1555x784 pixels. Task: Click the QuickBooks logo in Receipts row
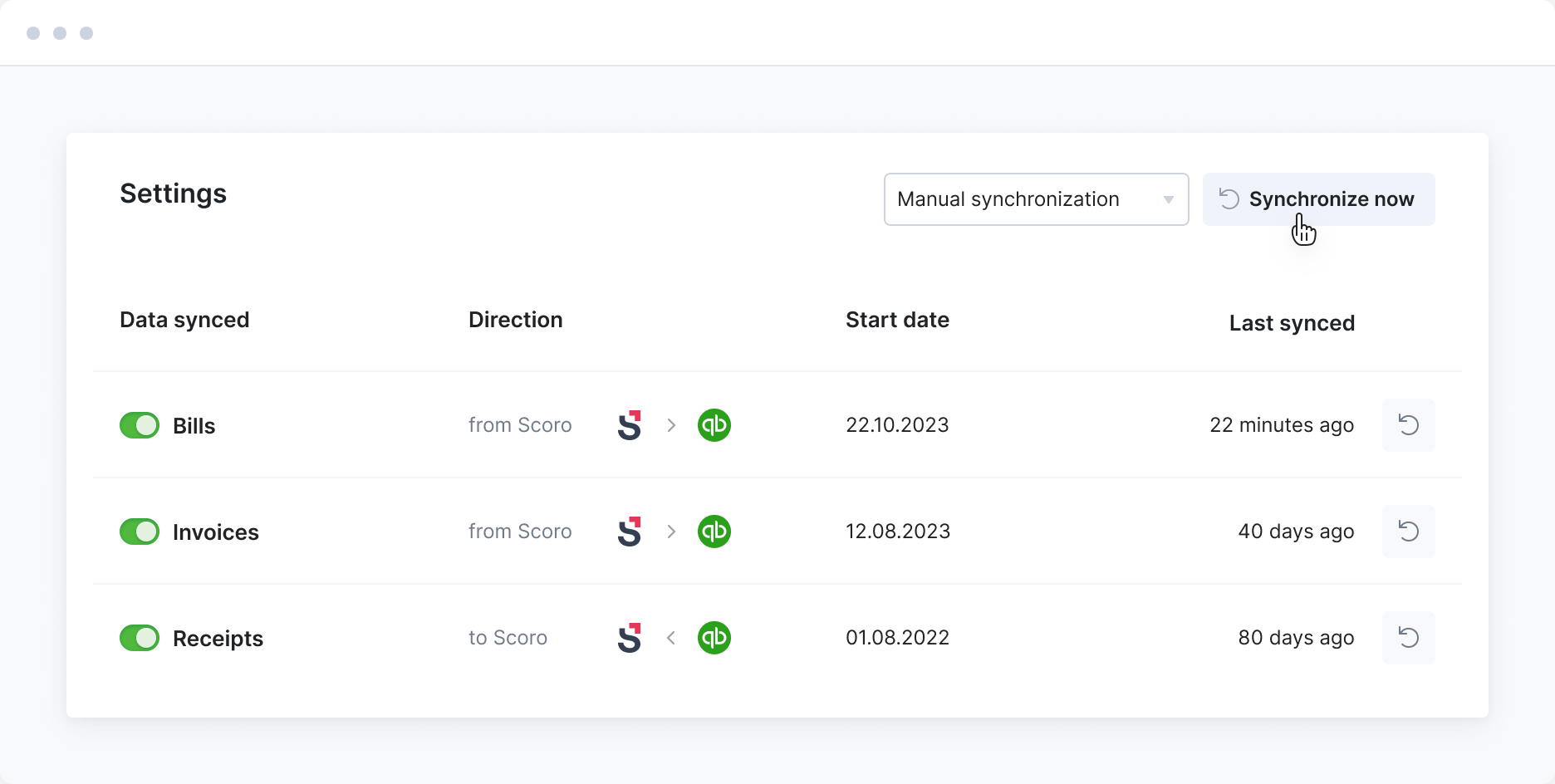pyautogui.click(x=714, y=638)
